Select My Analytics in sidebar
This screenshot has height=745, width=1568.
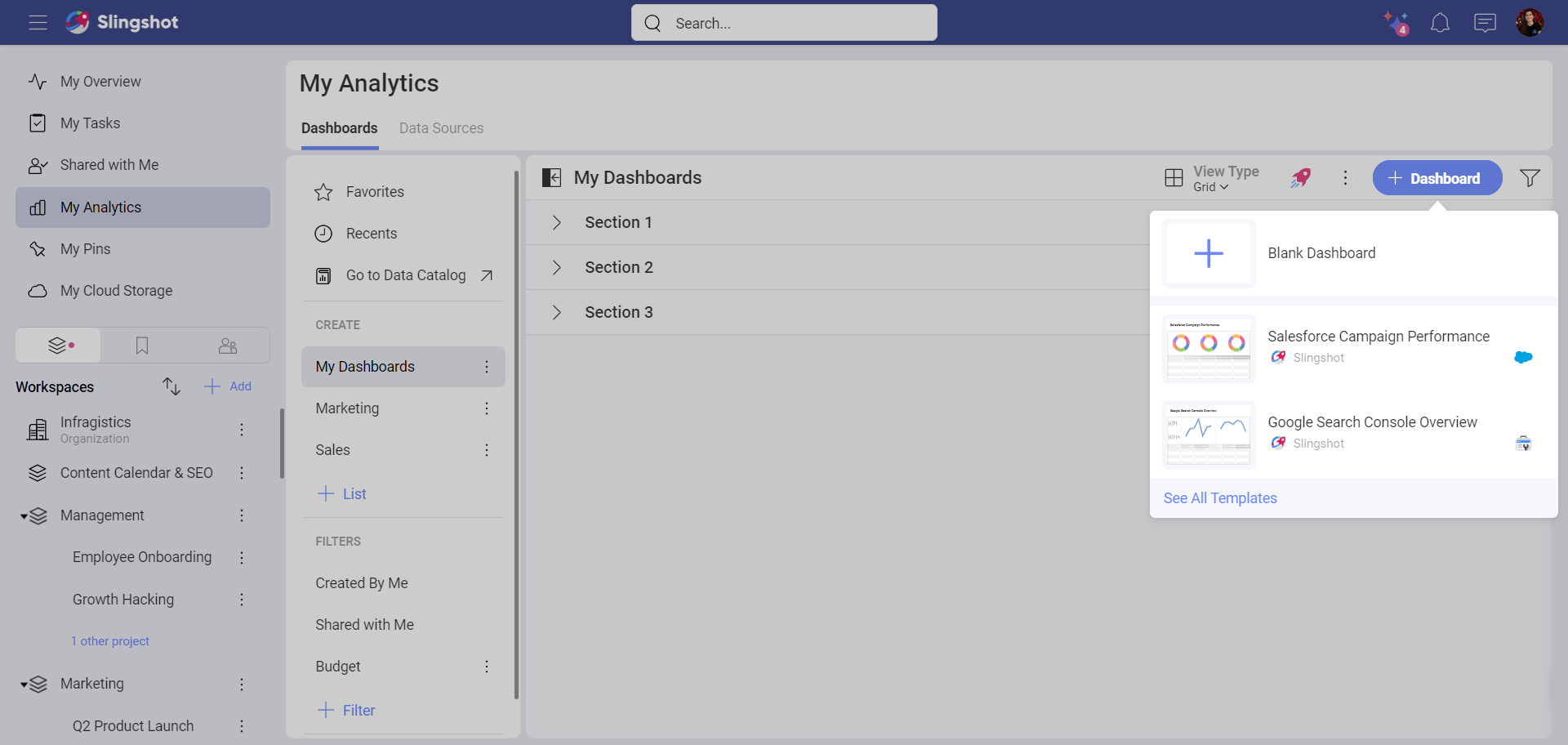(143, 207)
